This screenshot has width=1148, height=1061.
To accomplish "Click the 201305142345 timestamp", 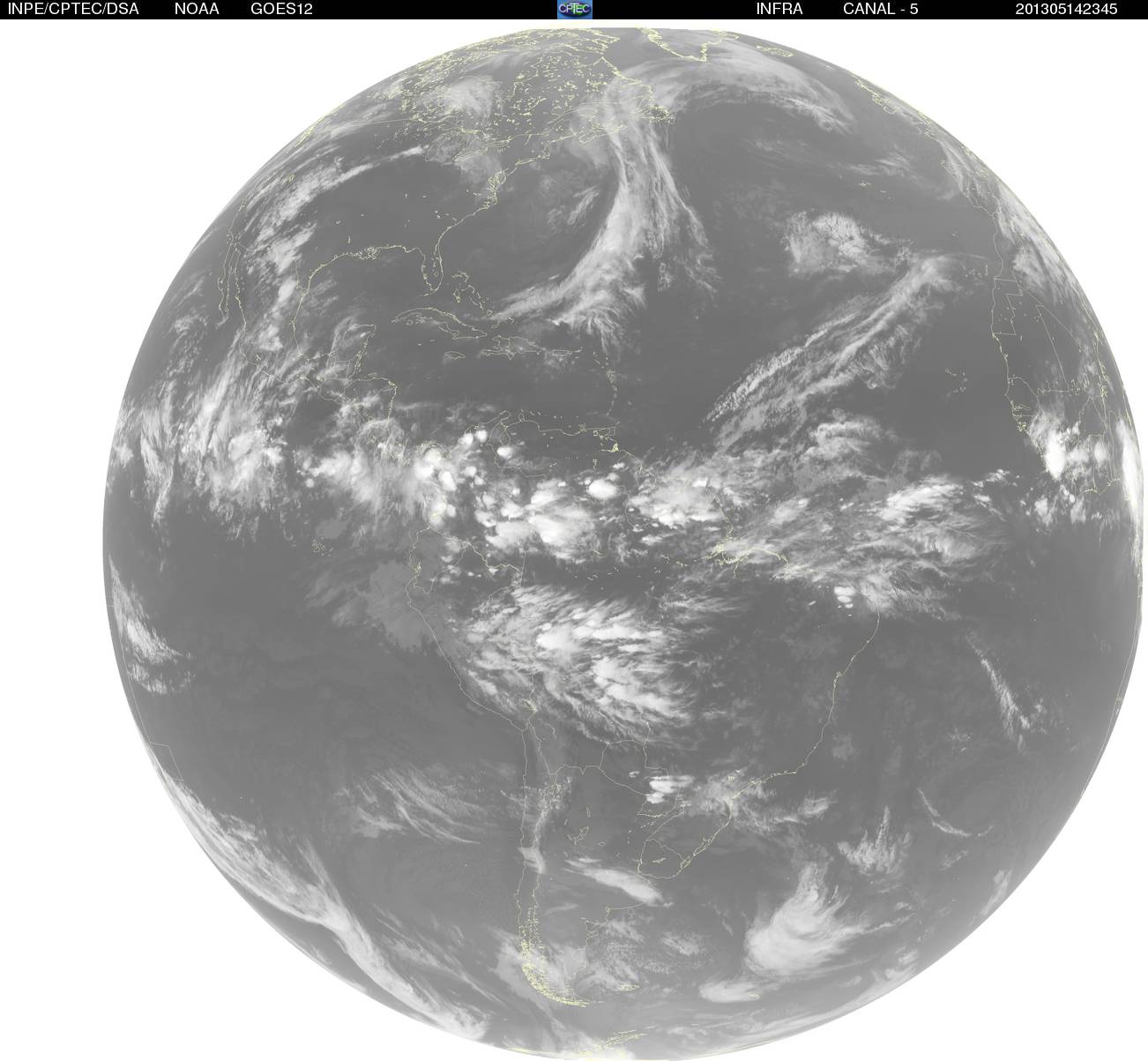I will 1067,10.
